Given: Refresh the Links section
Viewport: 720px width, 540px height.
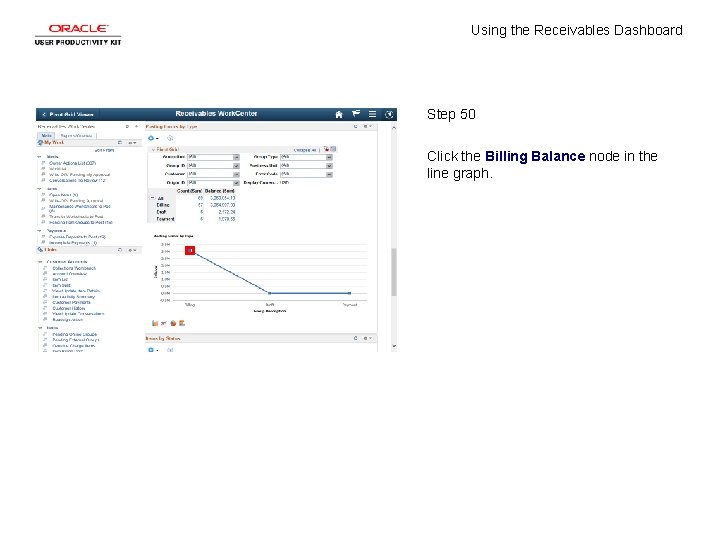Looking at the screenshot, I should 120,250.
